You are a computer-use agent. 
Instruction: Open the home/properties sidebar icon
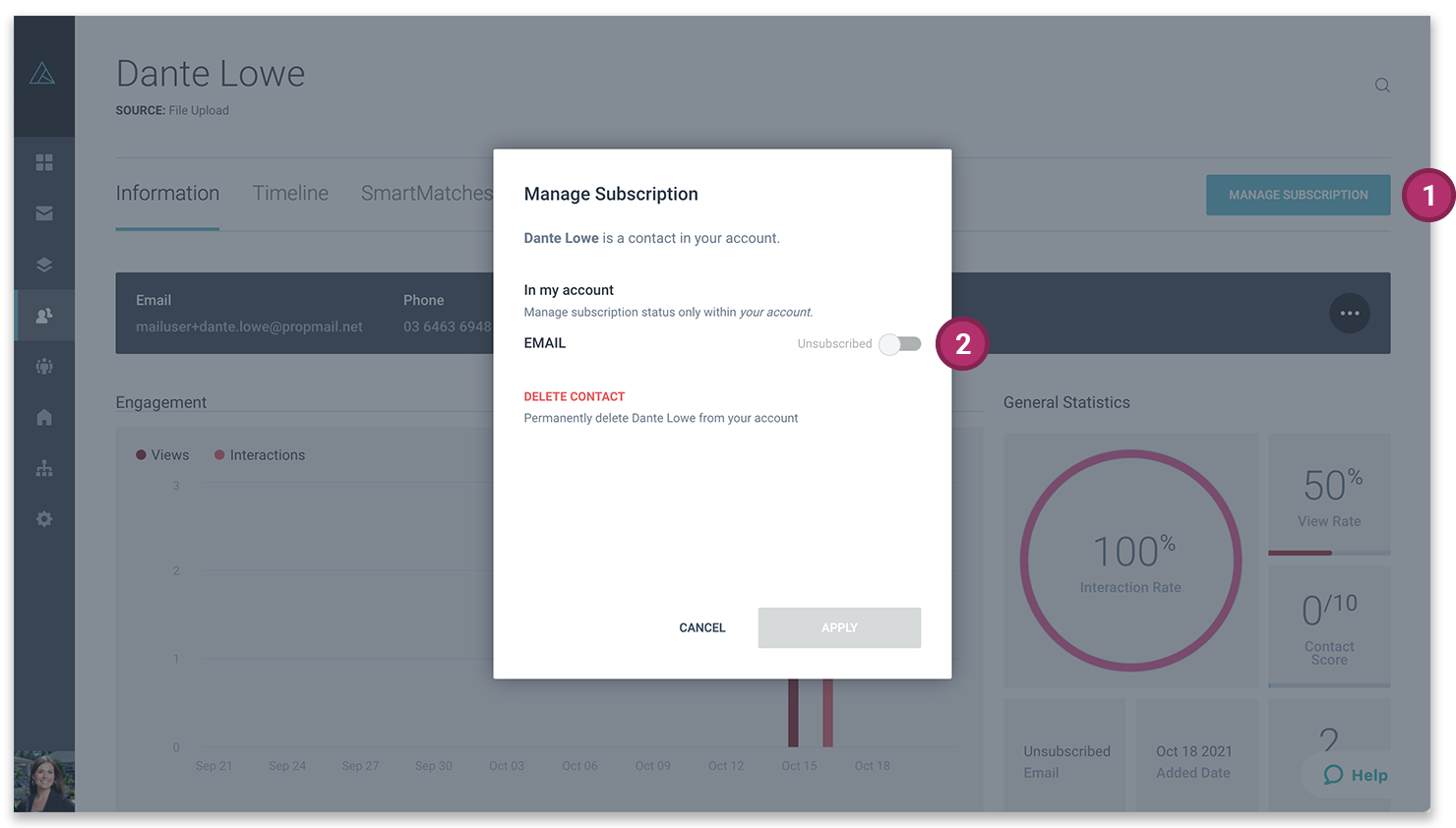click(x=44, y=416)
